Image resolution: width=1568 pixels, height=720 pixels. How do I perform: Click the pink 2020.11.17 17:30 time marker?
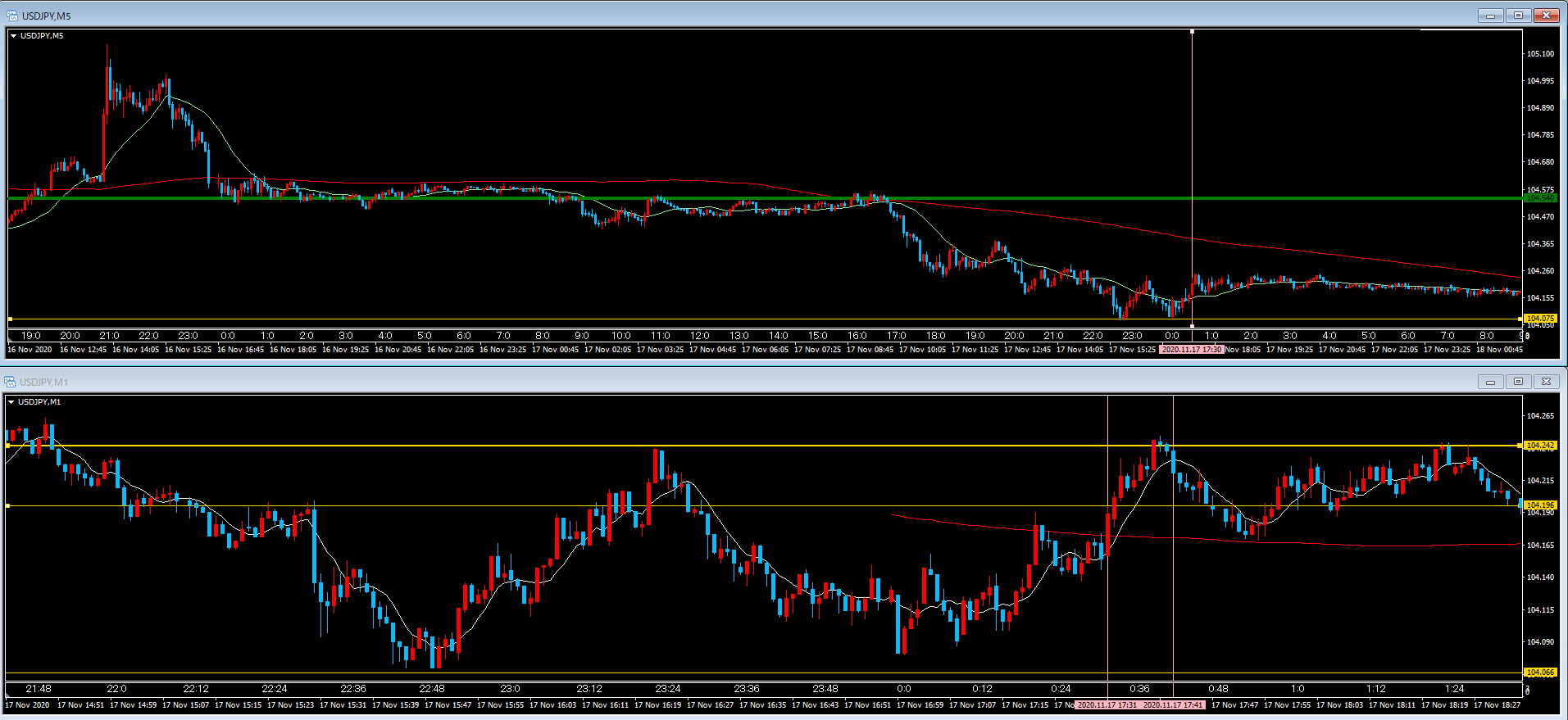[x=1191, y=350]
